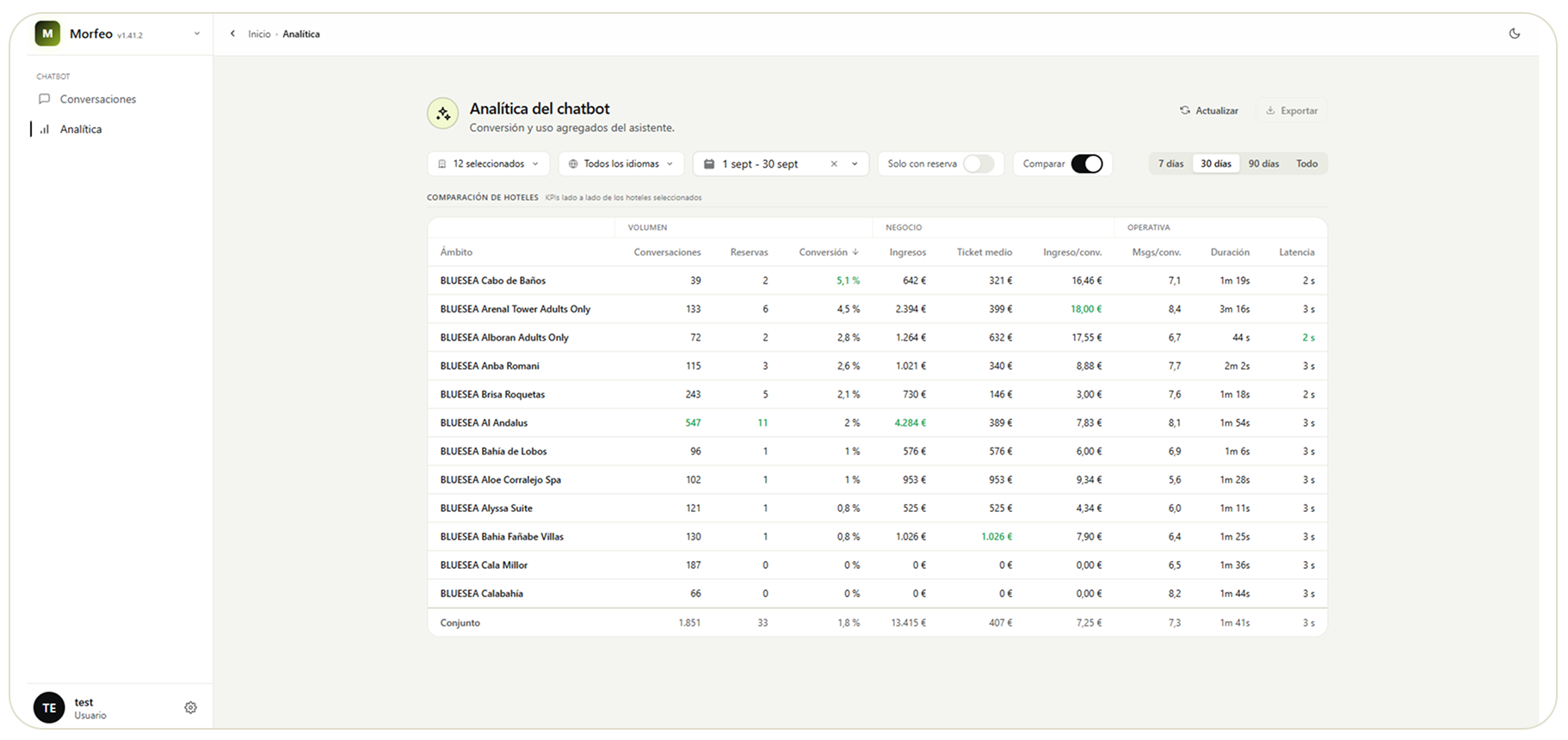The width and height of the screenshot is (1568, 740).
Task: Sort by the Conversaciones column header
Action: click(667, 252)
